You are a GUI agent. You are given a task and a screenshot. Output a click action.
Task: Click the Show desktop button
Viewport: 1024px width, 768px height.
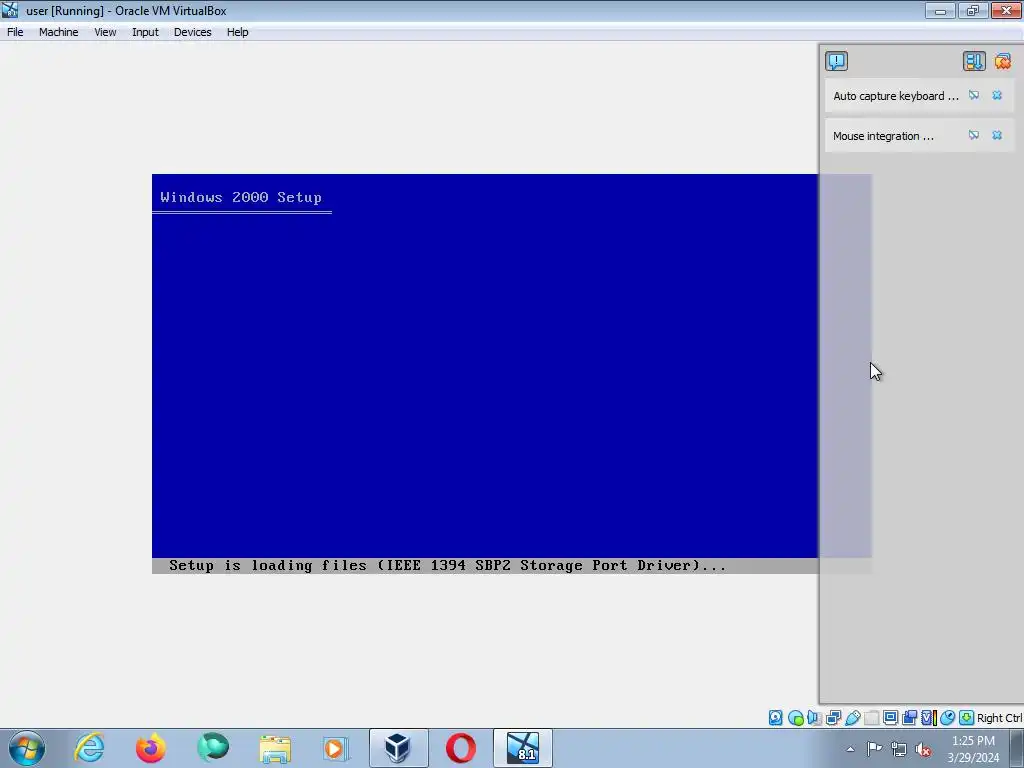[1017, 748]
